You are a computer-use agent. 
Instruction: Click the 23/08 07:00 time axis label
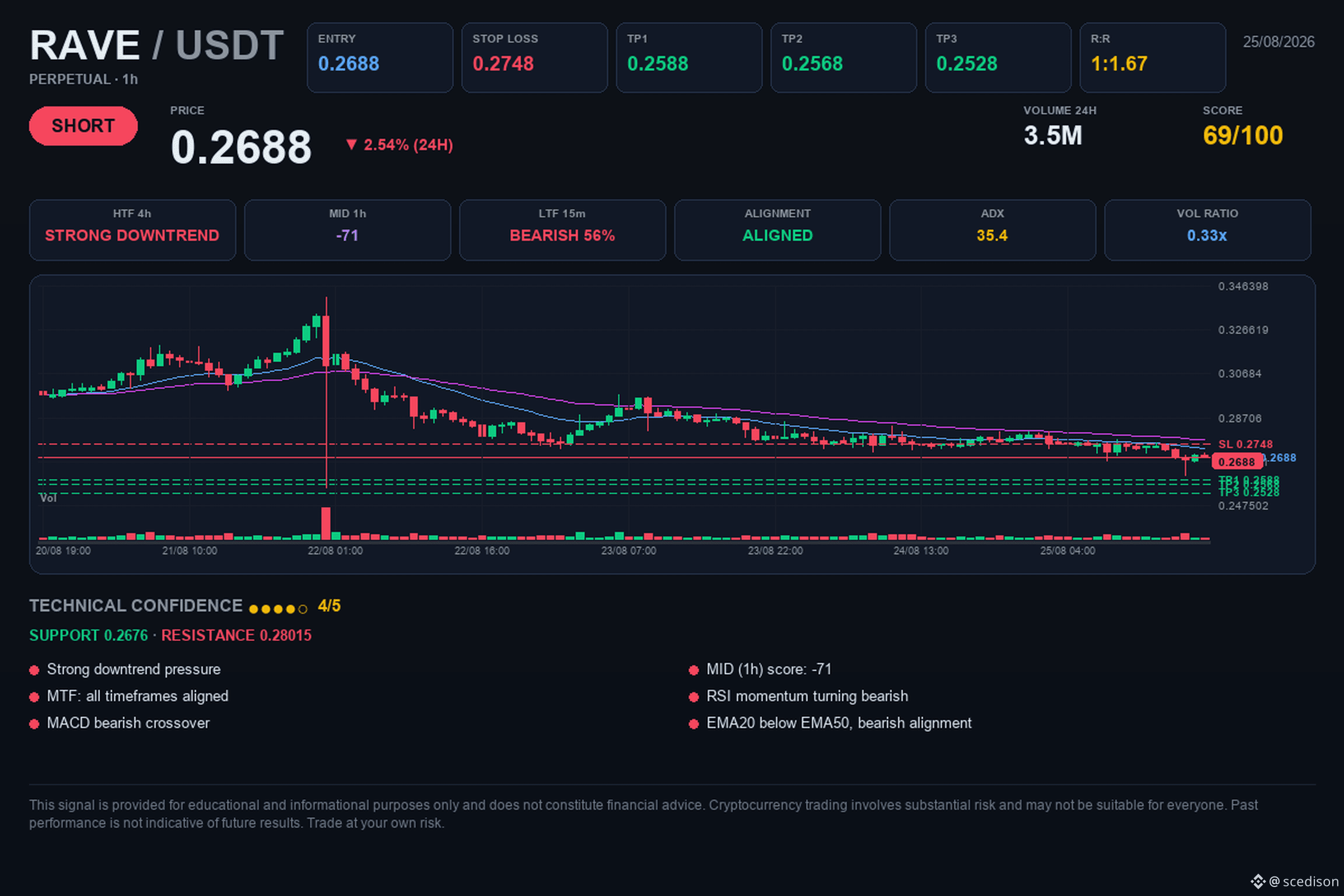(628, 551)
